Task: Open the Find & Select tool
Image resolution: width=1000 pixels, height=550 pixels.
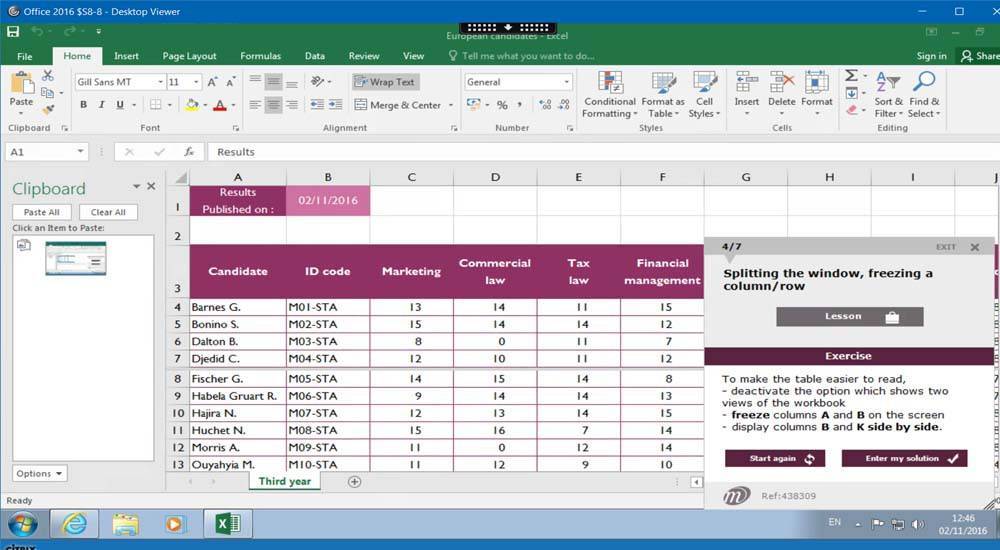Action: [x=923, y=95]
